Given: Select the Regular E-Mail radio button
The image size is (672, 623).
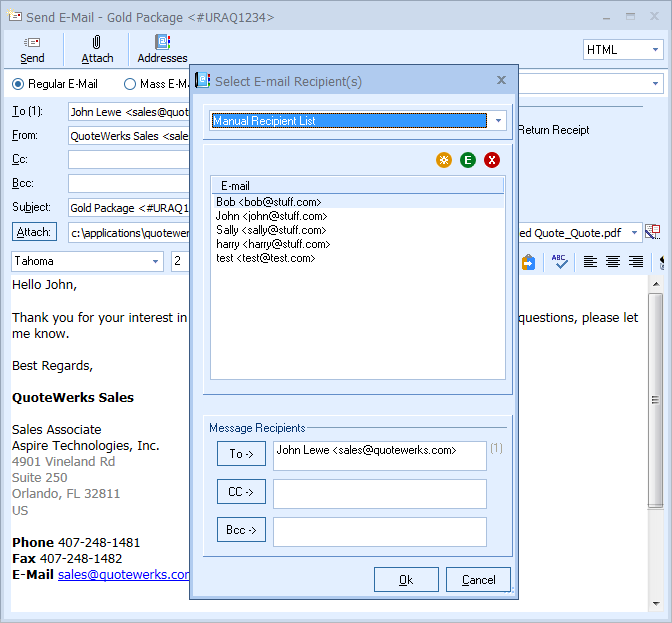Looking at the screenshot, I should [x=18, y=84].
